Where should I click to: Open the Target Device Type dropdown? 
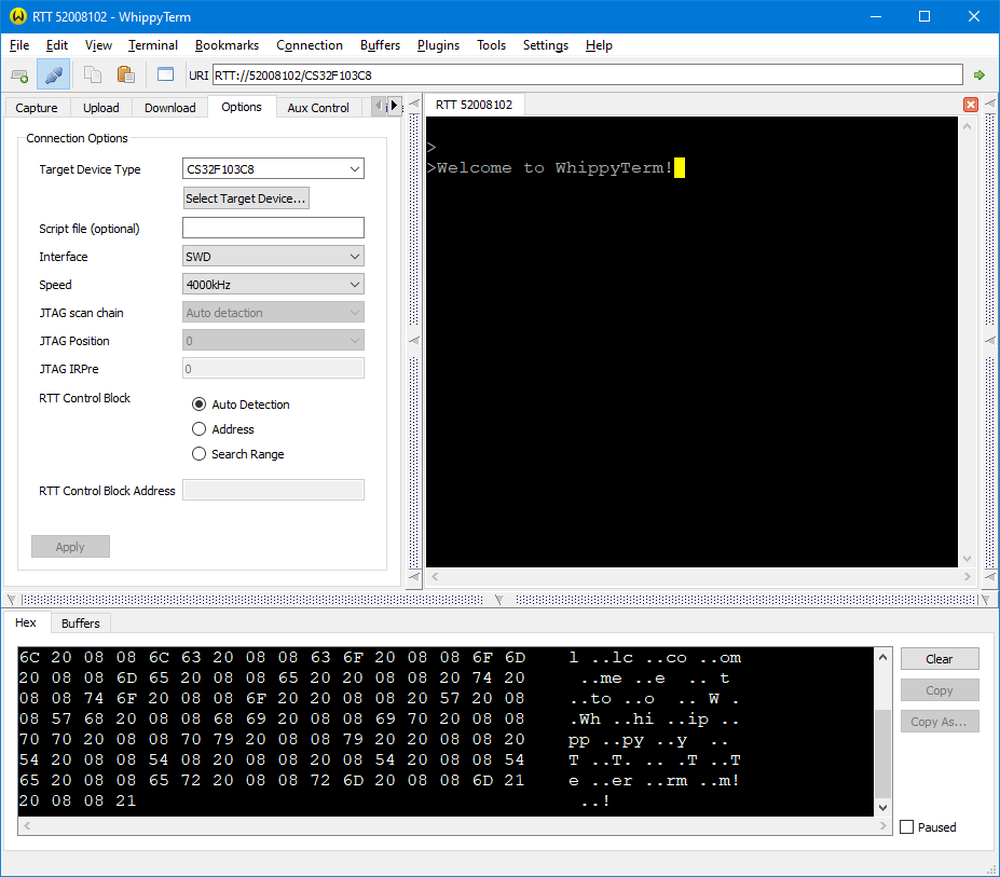click(273, 169)
